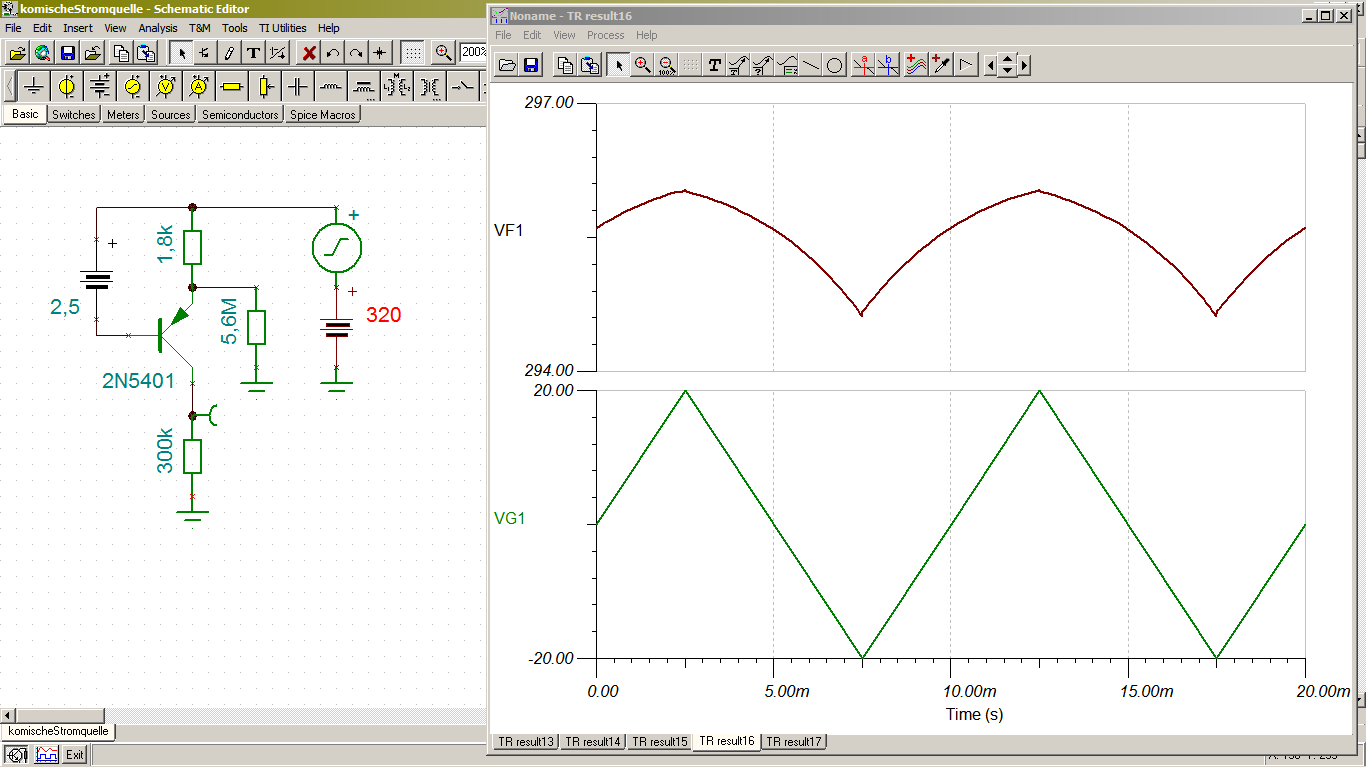Insert a potentiometer component
The width and height of the screenshot is (1366, 768).
click(264, 87)
